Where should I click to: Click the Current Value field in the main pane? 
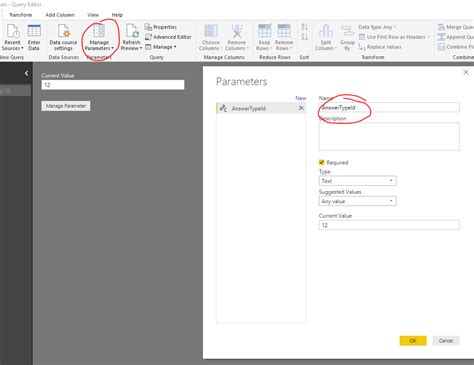coord(113,85)
